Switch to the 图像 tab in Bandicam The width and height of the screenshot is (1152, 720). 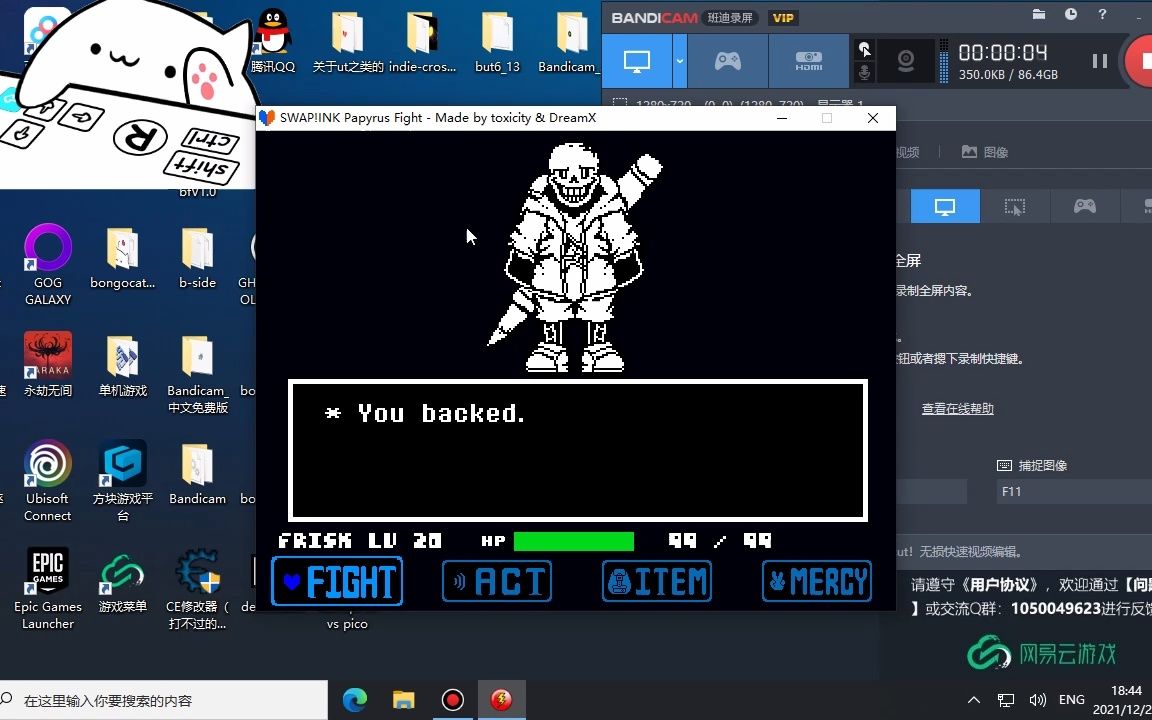[x=985, y=152]
